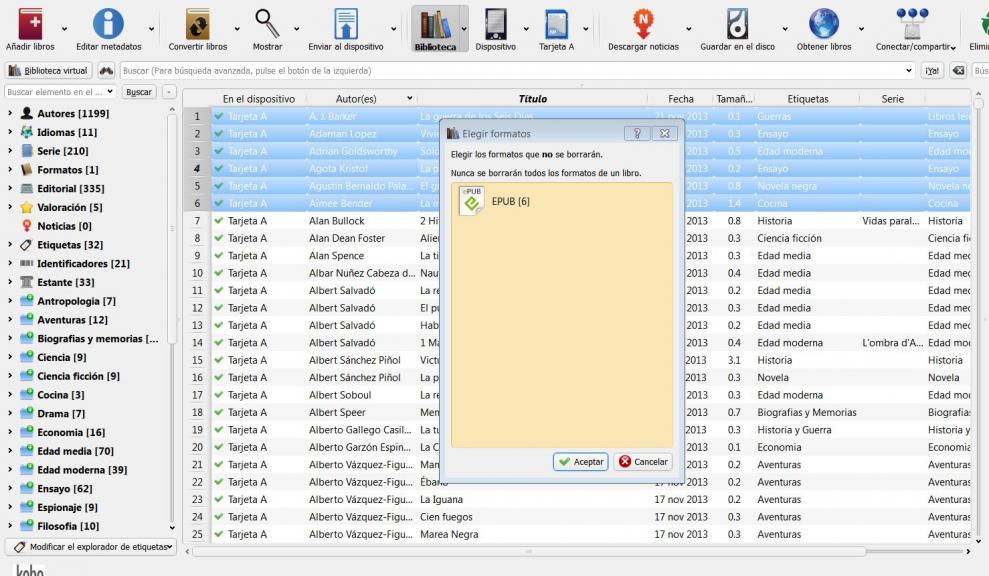Click the Obtener libros globe icon
Screen dimensions: 989x576
(824, 23)
